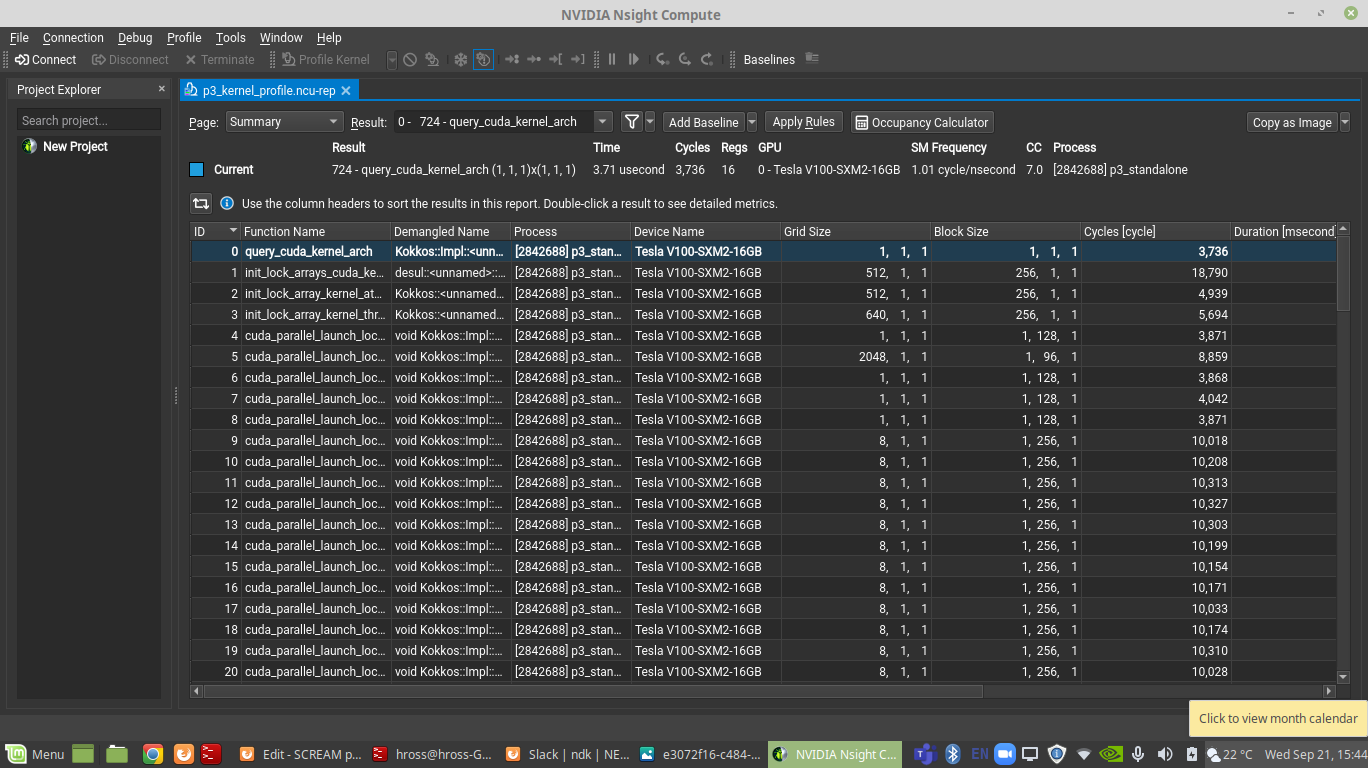This screenshot has width=1368, height=768.
Task: Click the Search project input field
Action: tap(88, 119)
